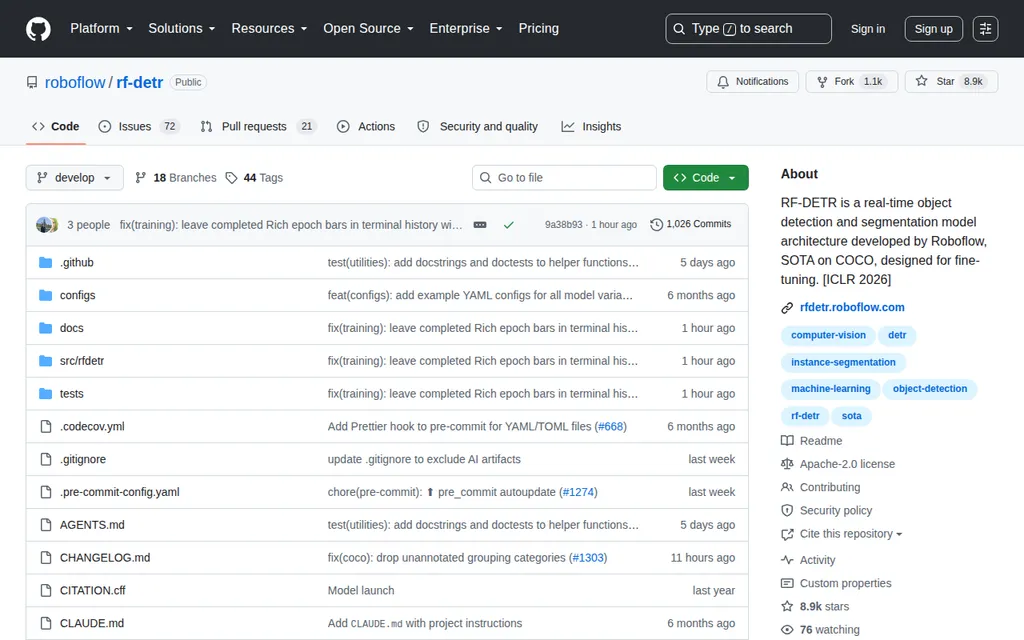Click the CITATION.cff file icon
The width and height of the screenshot is (1024, 640).
(46, 590)
